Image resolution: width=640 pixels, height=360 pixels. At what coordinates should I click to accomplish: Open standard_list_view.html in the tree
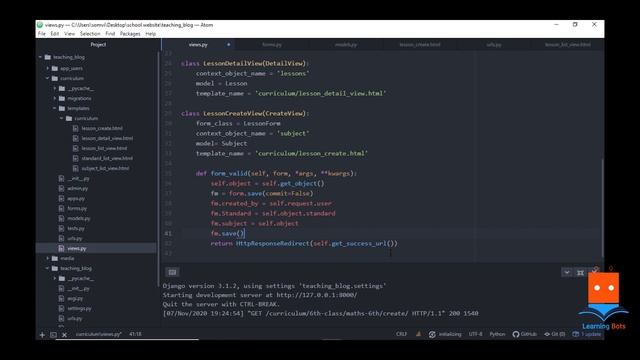coord(107,158)
